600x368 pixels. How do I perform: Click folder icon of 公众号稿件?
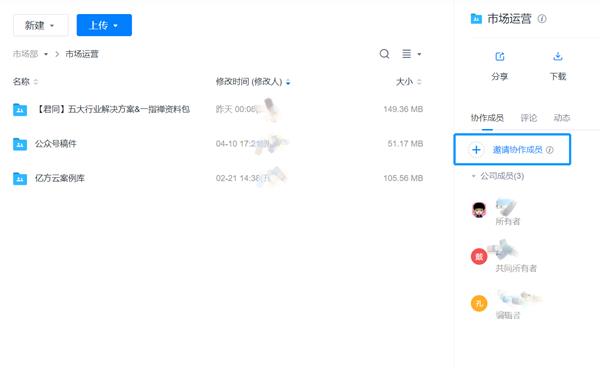click(x=20, y=144)
